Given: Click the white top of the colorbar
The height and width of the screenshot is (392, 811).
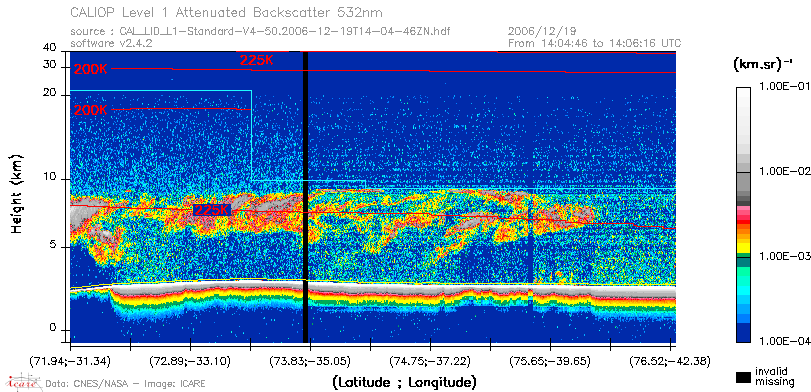Looking at the screenshot, I should (x=743, y=93).
